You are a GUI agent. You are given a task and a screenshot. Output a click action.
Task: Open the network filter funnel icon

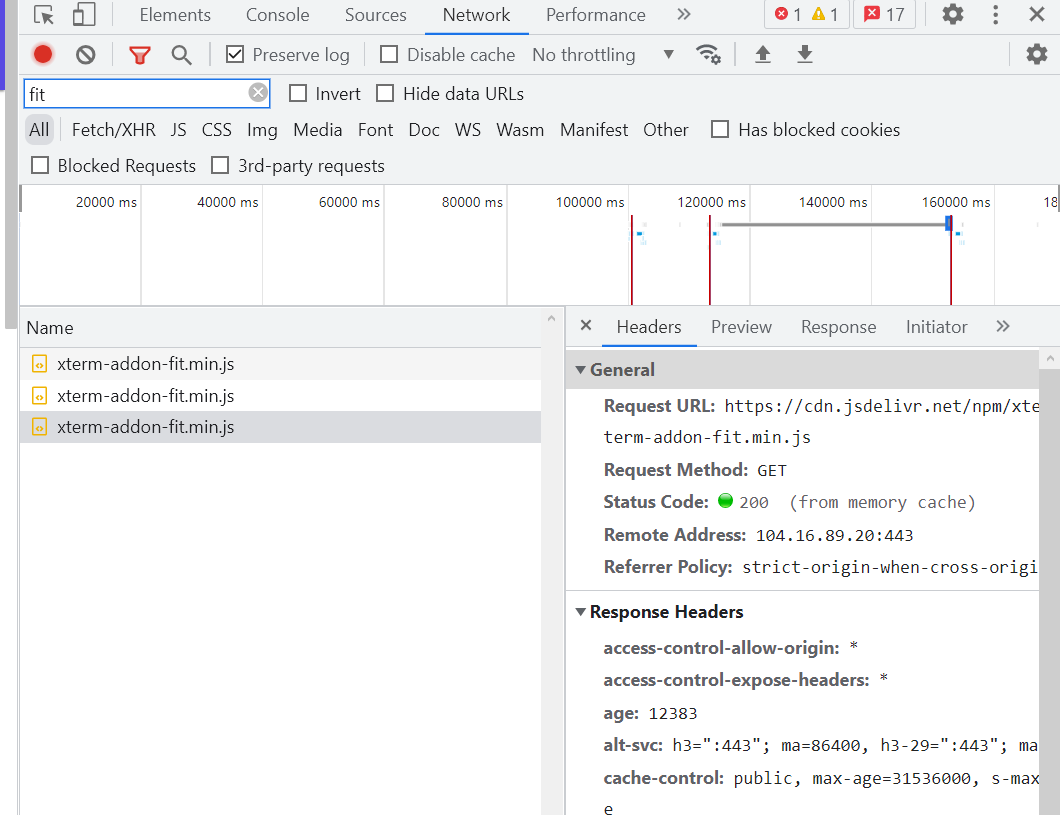140,54
